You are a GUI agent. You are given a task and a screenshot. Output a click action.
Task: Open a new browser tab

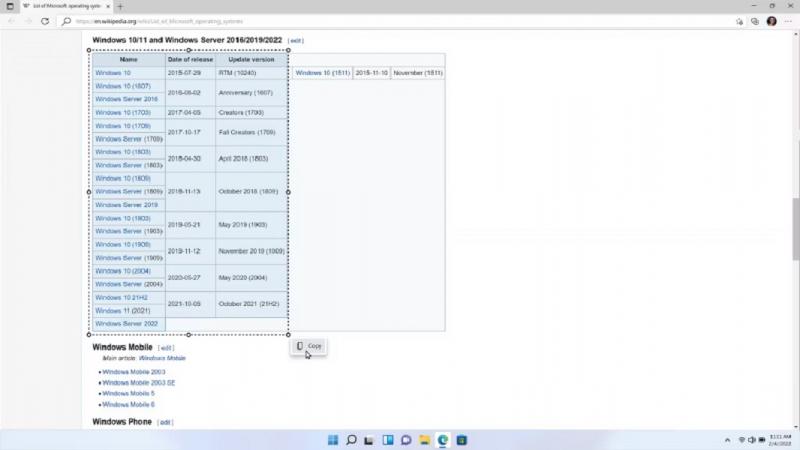pyautogui.click(x=120, y=7)
